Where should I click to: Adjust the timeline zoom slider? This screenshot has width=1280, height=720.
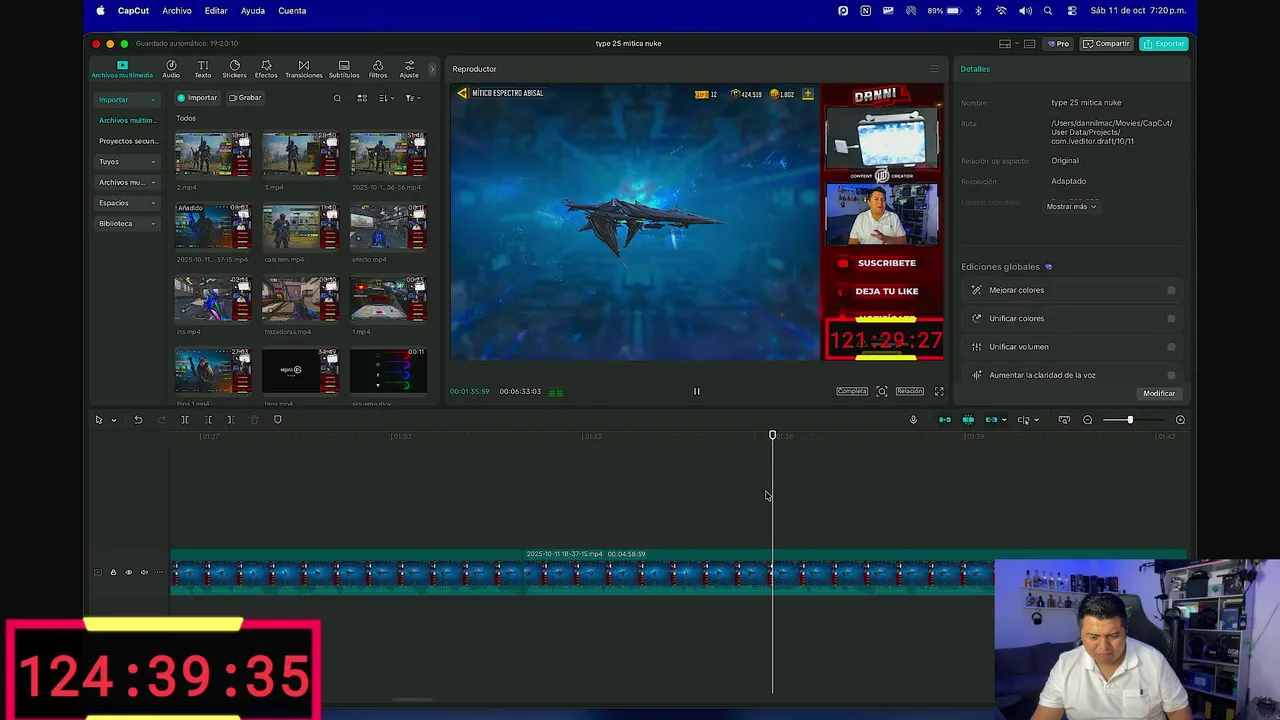click(x=1130, y=420)
